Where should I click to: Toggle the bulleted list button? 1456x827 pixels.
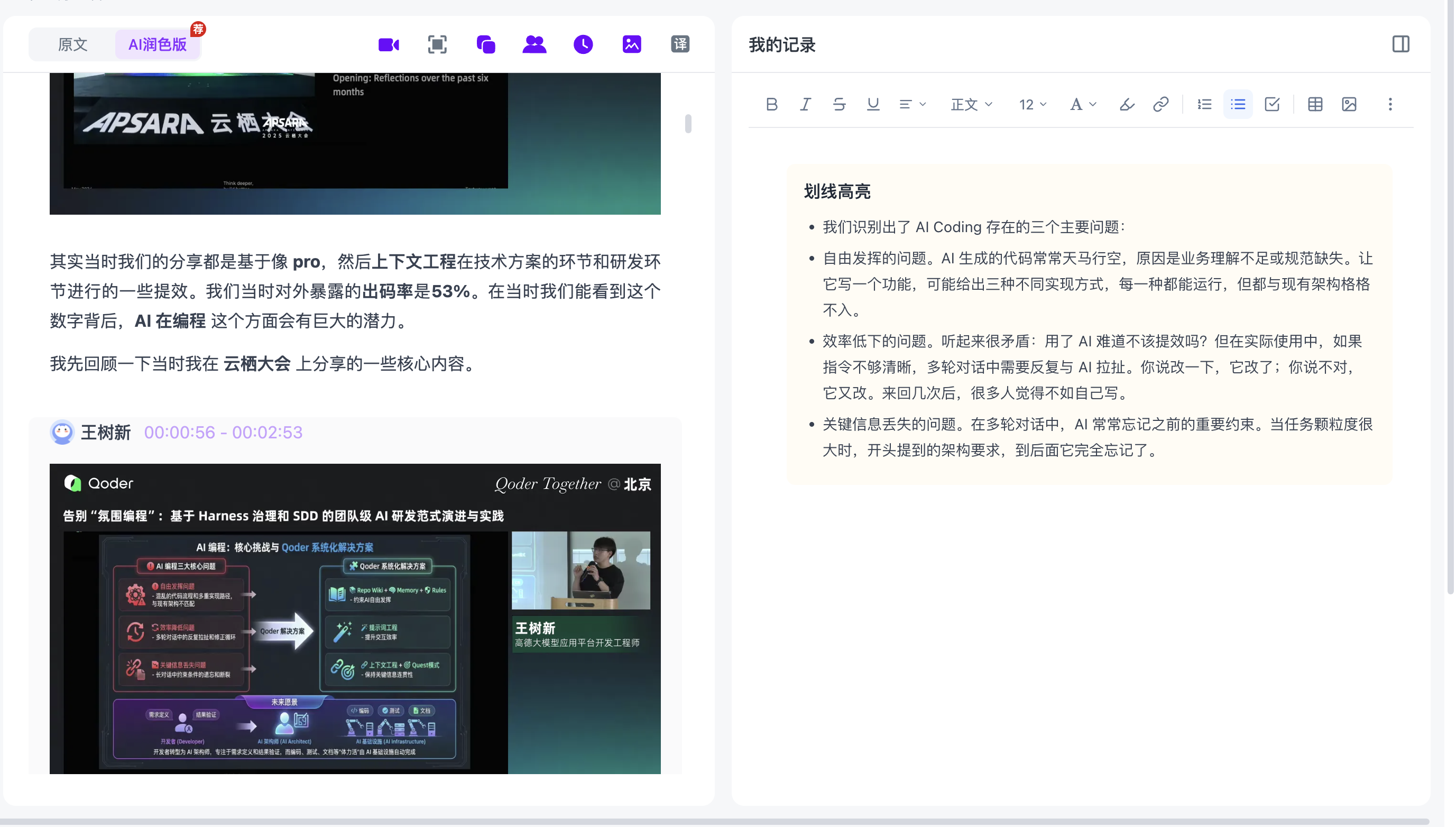click(1238, 104)
